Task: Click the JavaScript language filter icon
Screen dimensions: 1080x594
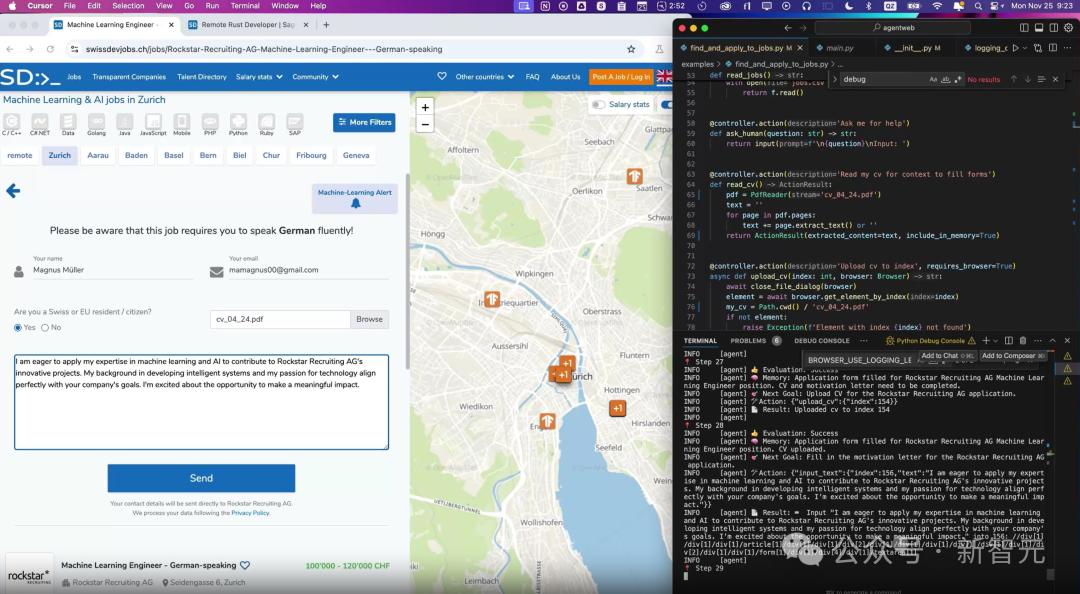Action: pos(153,122)
